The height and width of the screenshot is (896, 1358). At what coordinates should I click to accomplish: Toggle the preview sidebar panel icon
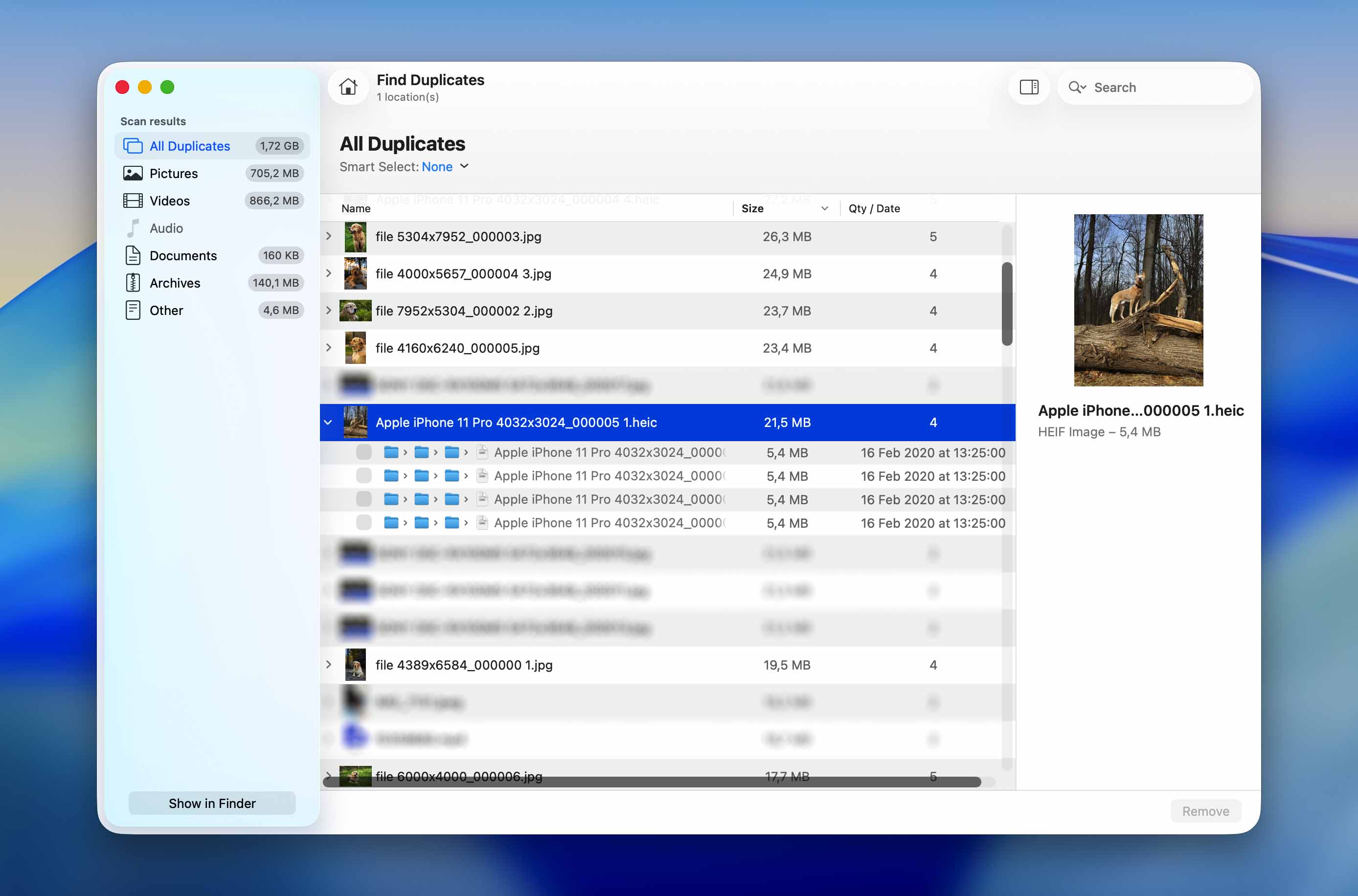coord(1029,87)
